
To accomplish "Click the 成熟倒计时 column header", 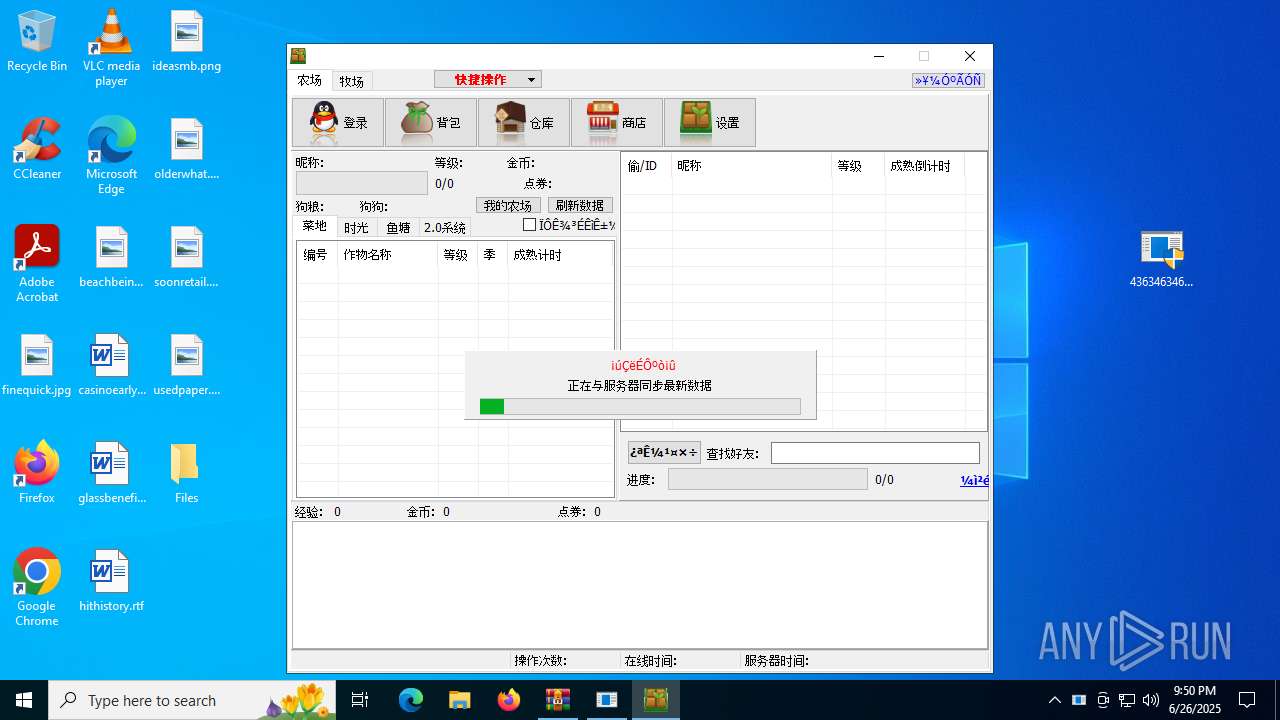I will click(x=925, y=166).
